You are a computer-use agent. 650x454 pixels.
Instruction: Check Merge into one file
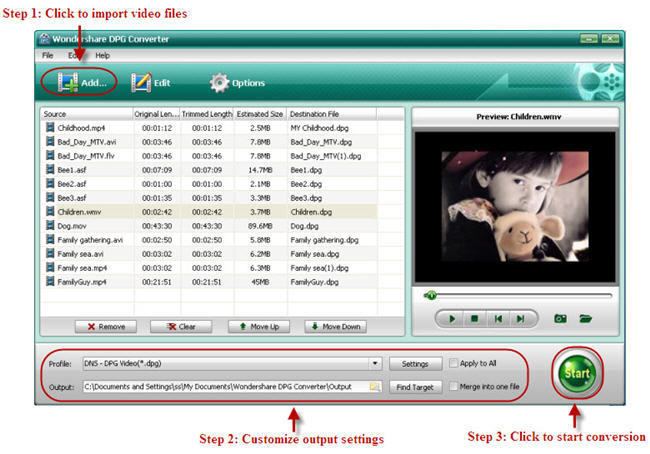point(454,386)
